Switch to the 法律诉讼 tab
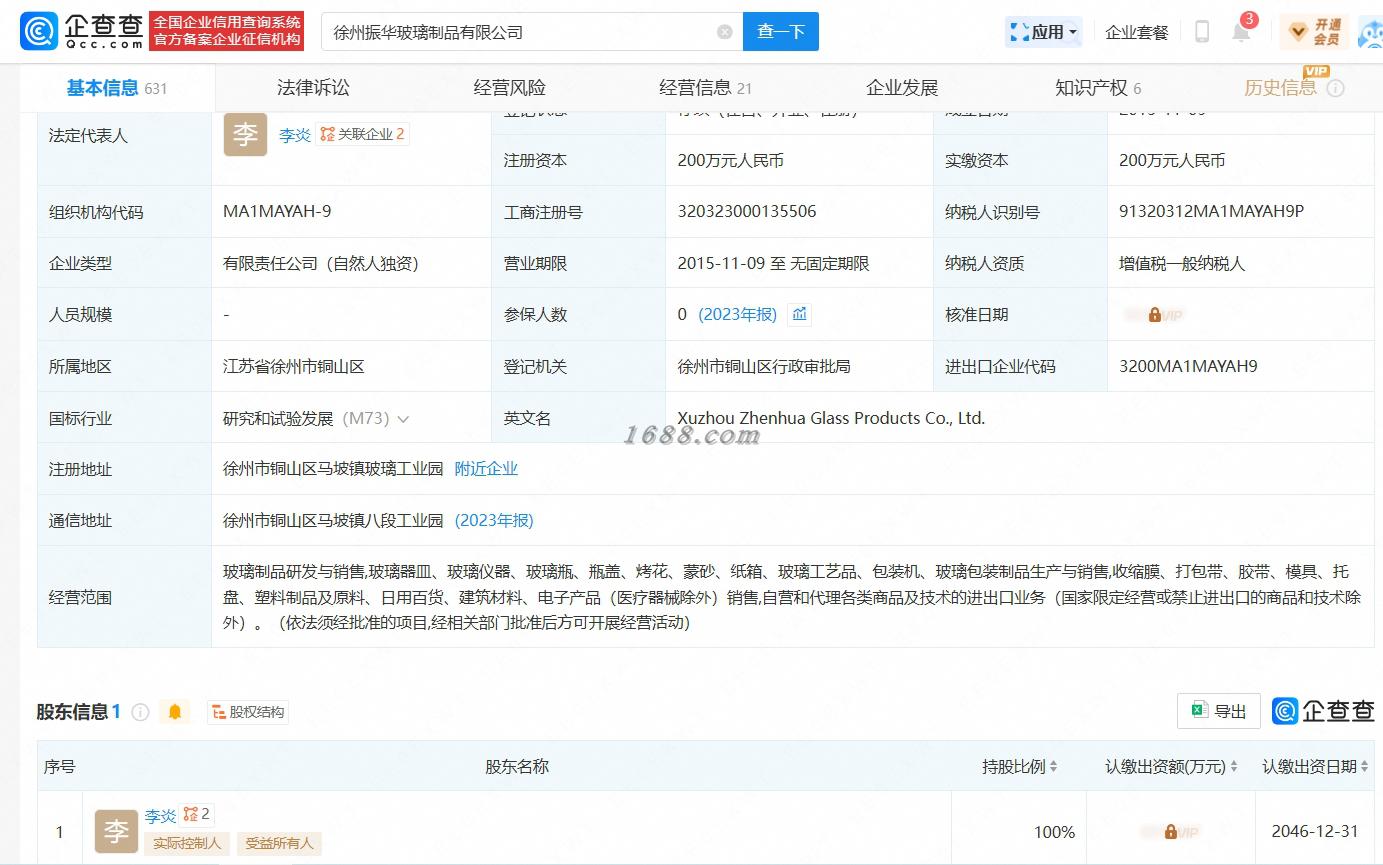This screenshot has width=1383, height=865. [x=314, y=88]
